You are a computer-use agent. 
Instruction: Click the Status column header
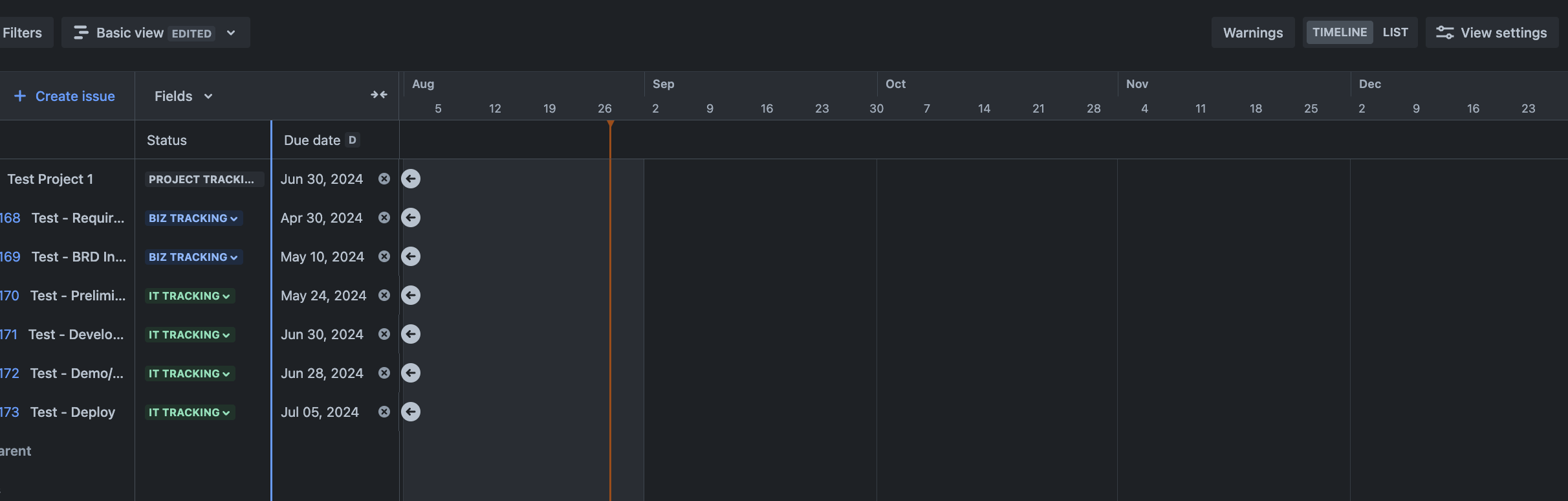[x=167, y=140]
